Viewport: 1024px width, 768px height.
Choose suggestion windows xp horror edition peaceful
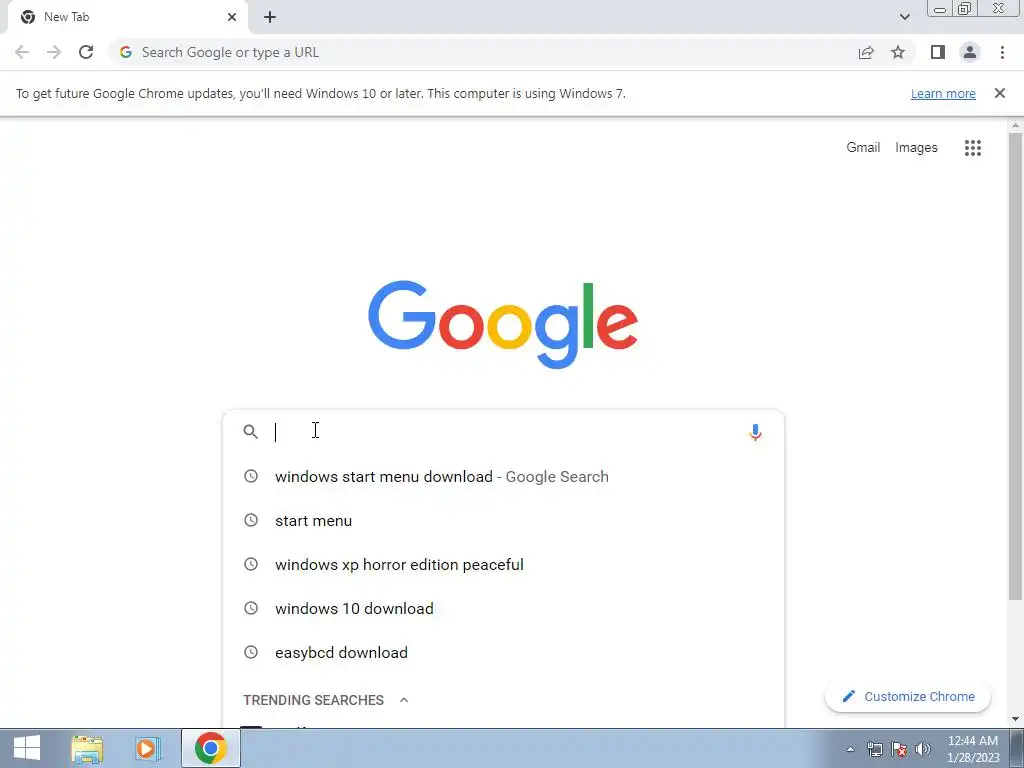503,564
